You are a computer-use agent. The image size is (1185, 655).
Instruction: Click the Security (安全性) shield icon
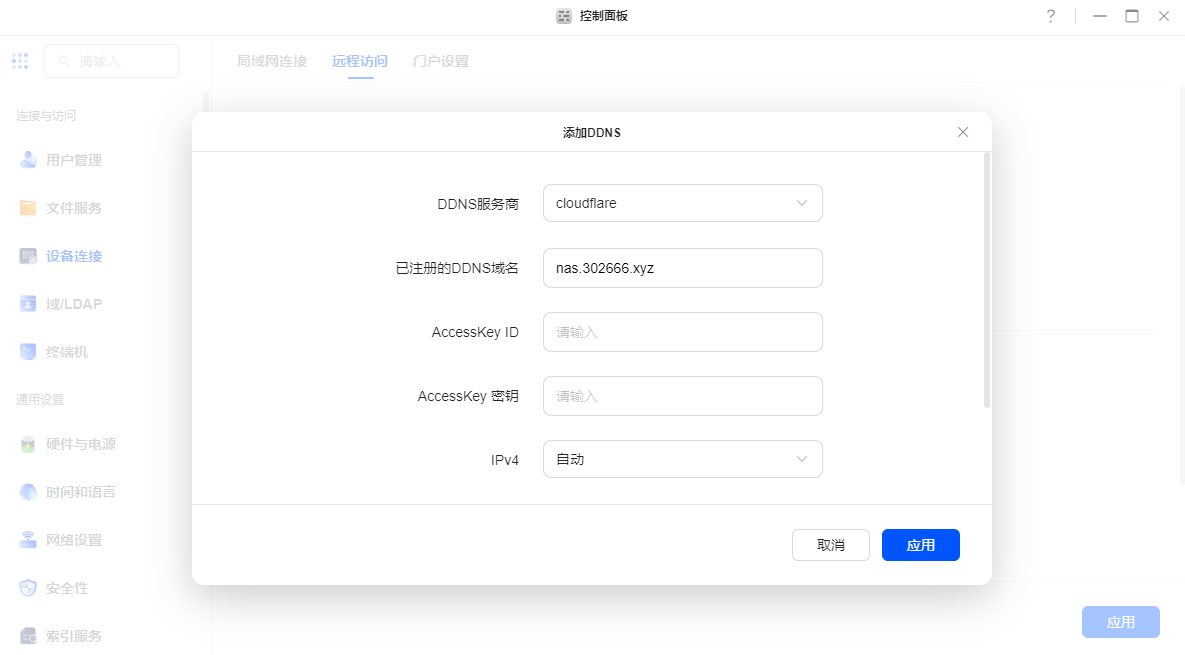tap(29, 588)
